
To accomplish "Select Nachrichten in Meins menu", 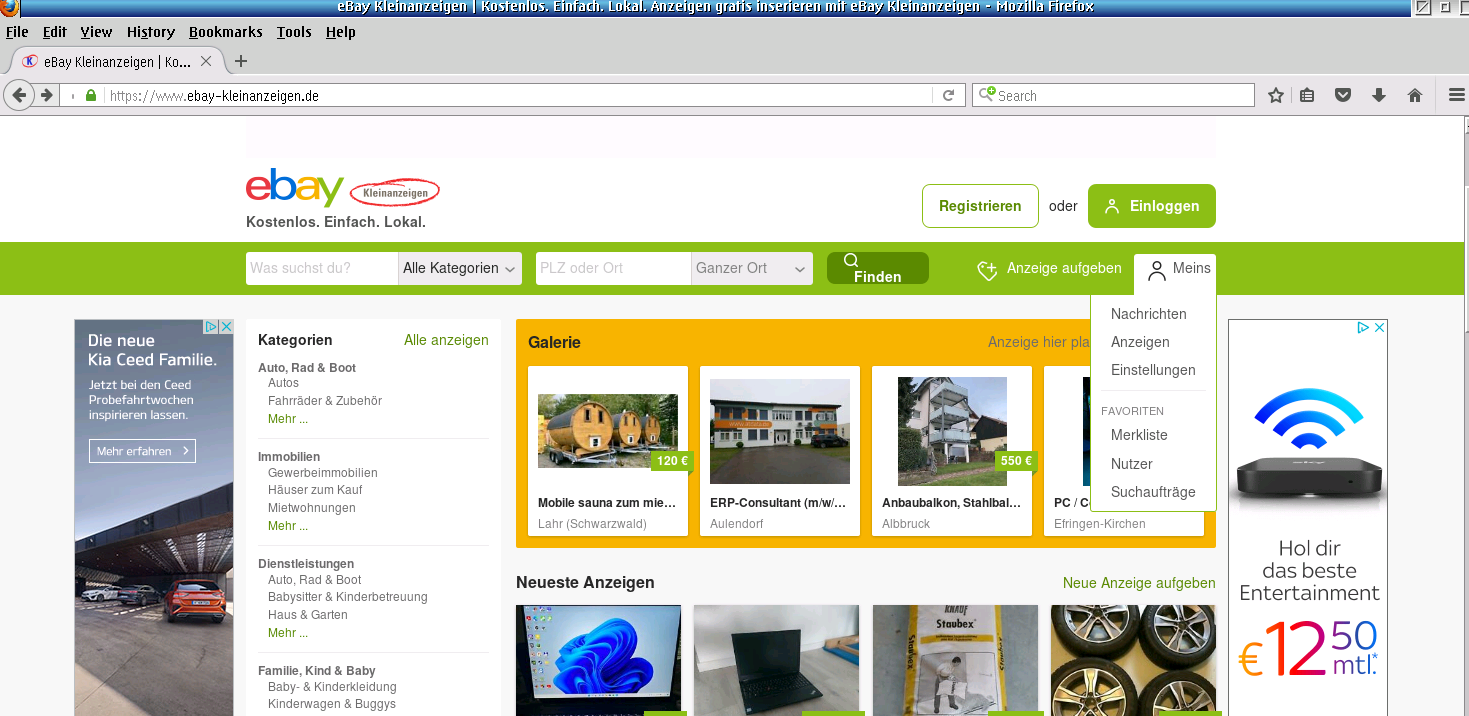I will pyautogui.click(x=1149, y=314).
